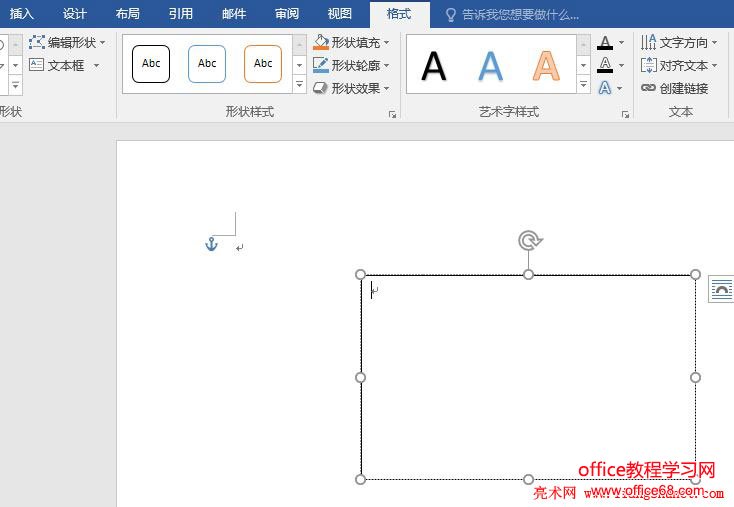Screen dimensions: 734x507
Task: Click the Text Effects glowing A icon
Action: click(x=605, y=88)
